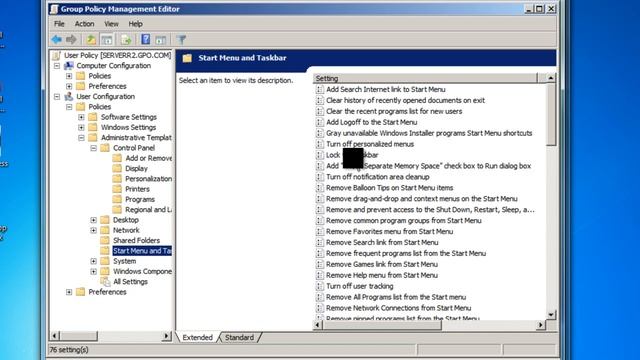Viewport: 640px width, 360px height.
Task: Click the User Configuration node icon
Action: 69,96
